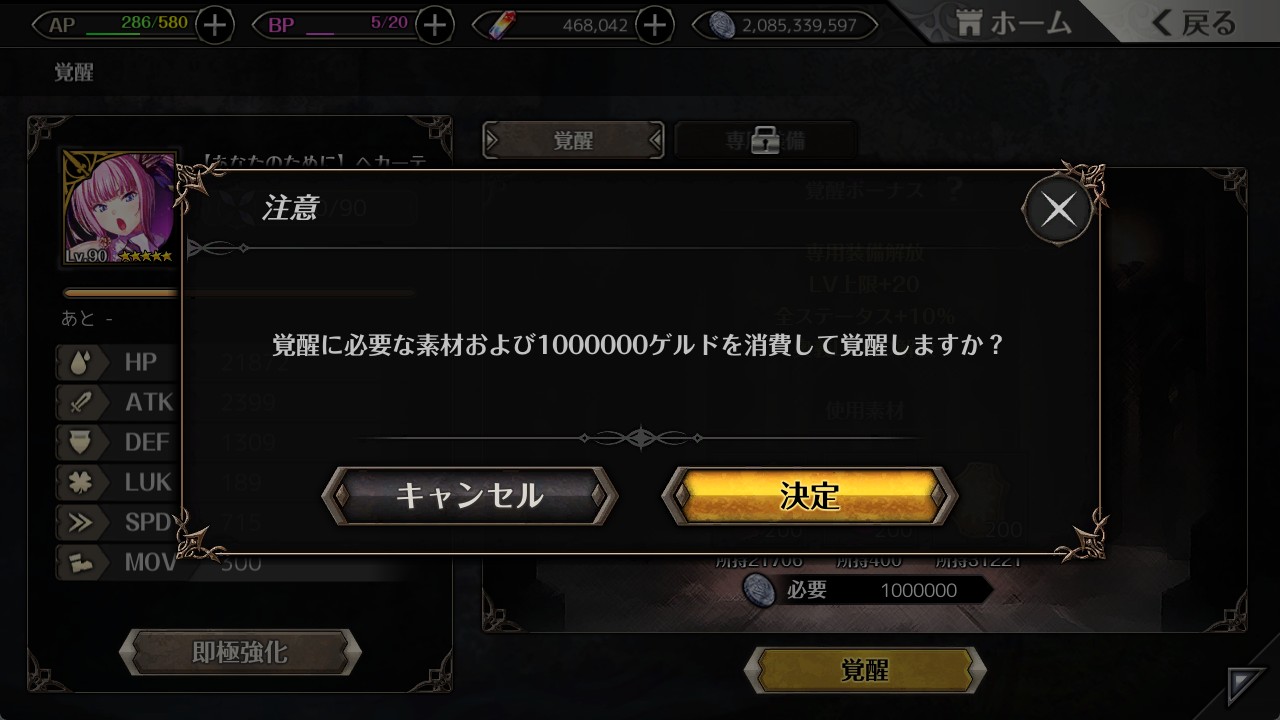Cancel awakening with キャンセル button
This screenshot has height=720, width=1280.
[470, 496]
